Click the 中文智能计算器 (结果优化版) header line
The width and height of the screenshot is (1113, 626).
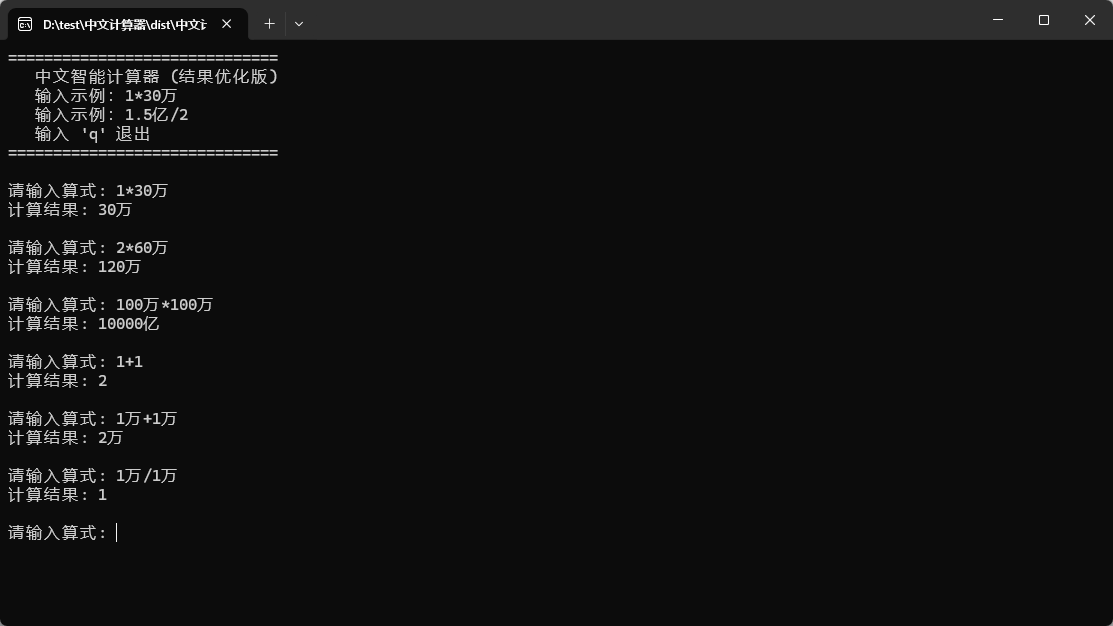pyautogui.click(x=156, y=77)
